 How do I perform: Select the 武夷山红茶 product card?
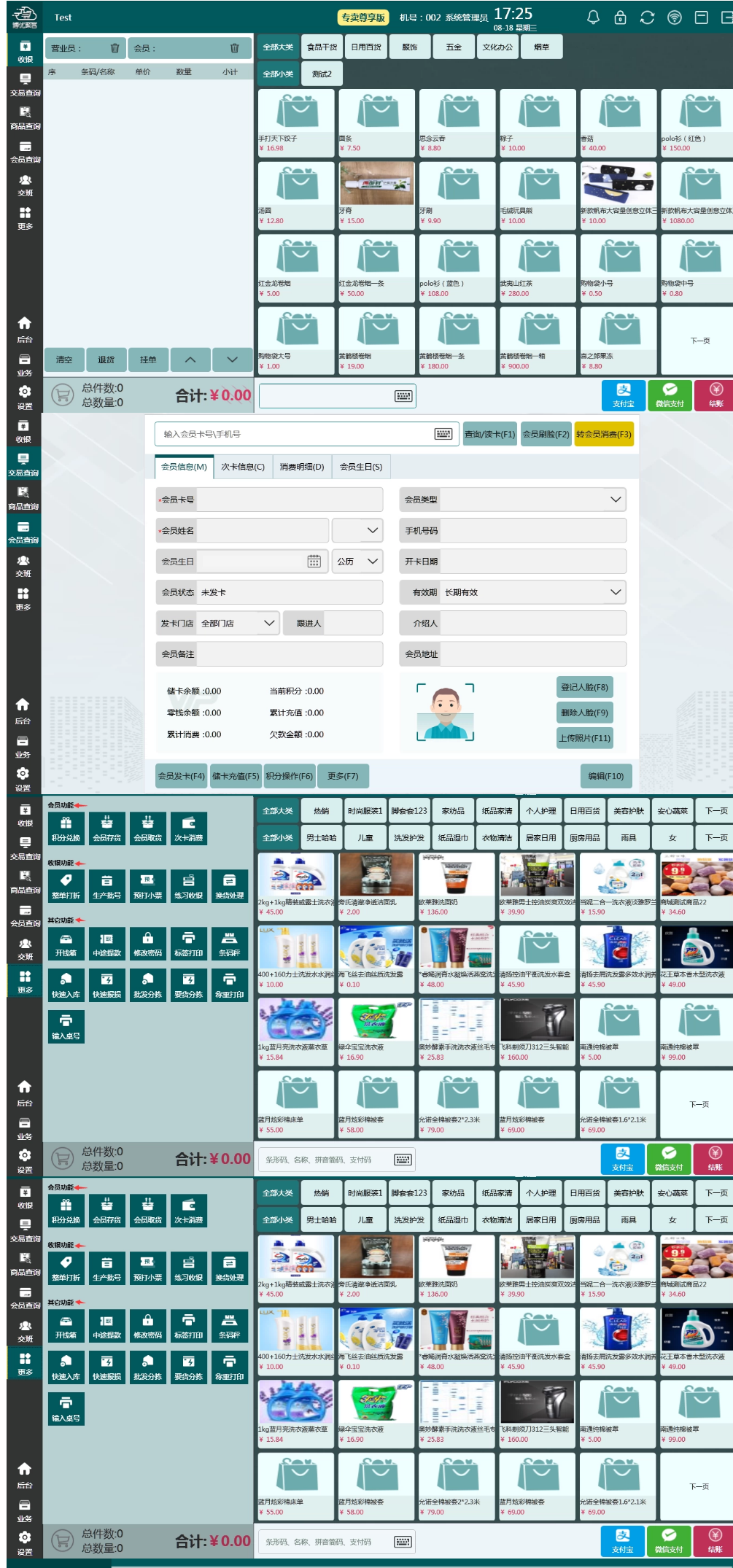click(538, 268)
